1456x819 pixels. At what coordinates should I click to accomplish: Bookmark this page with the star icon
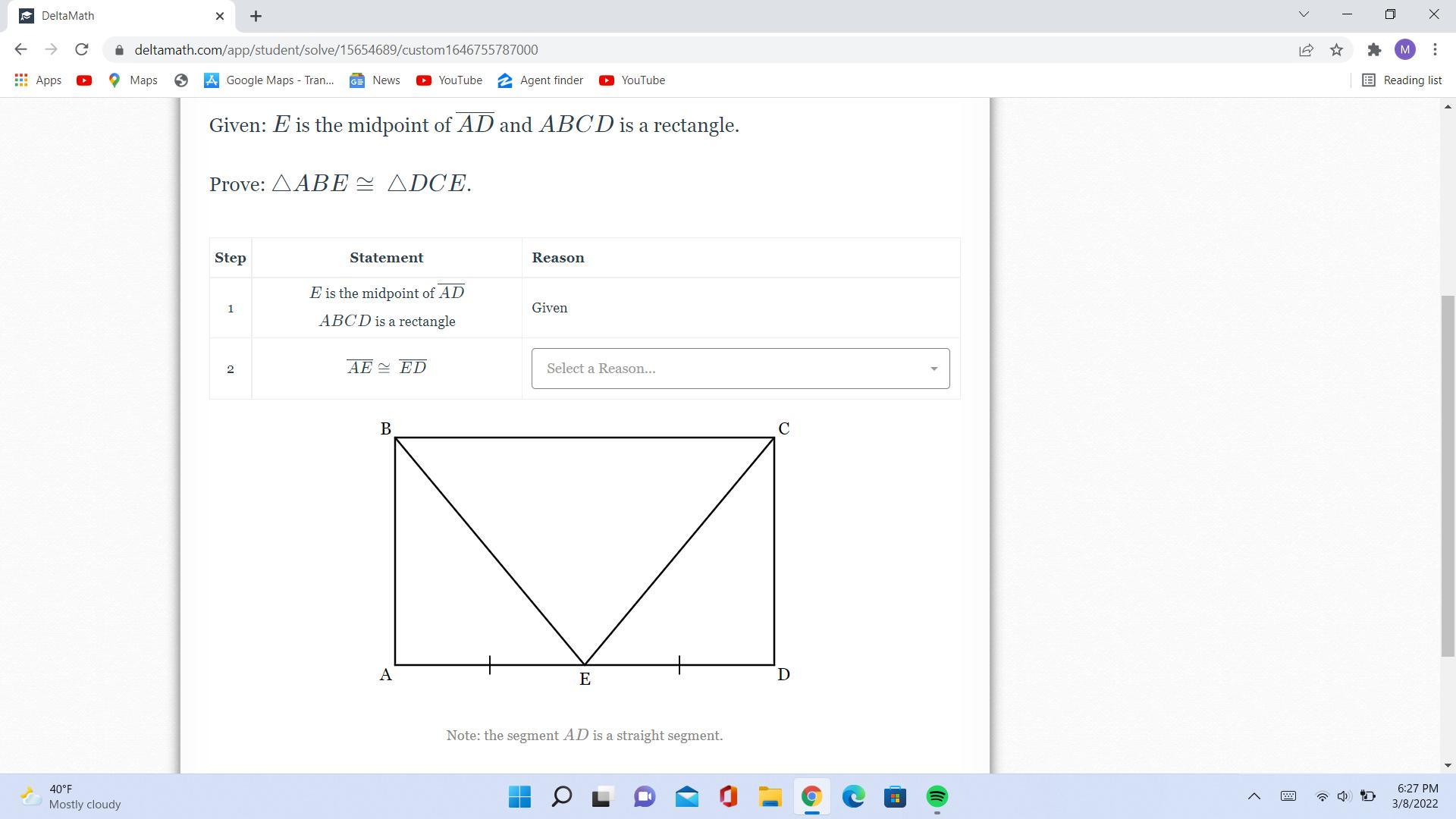pyautogui.click(x=1336, y=50)
